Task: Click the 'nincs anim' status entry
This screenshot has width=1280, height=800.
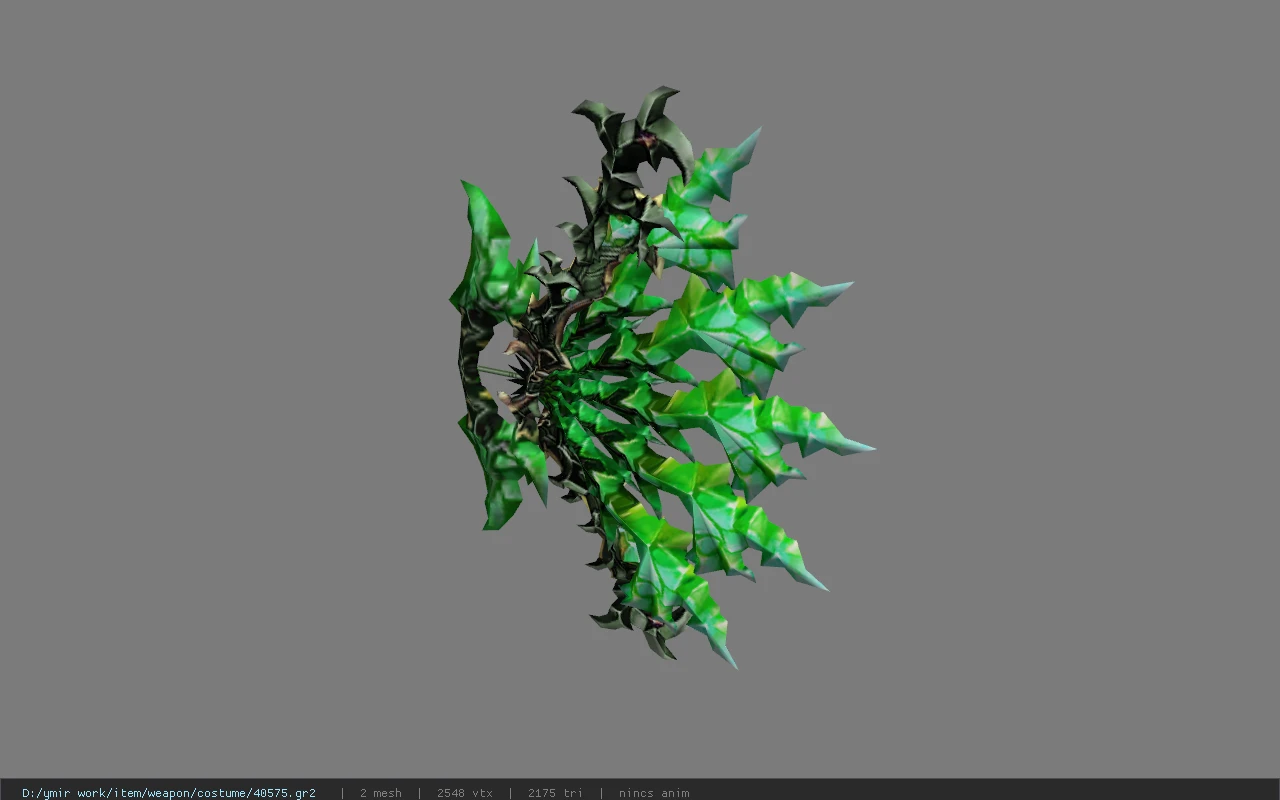Action: pos(654,793)
